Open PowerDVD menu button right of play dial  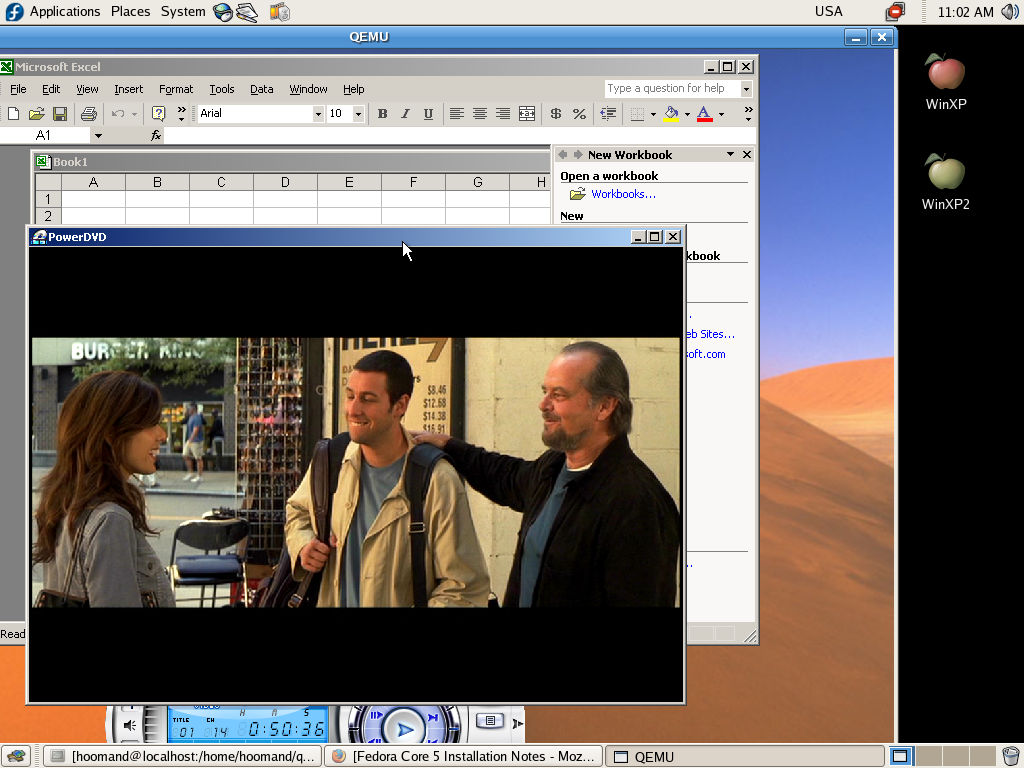[490, 720]
